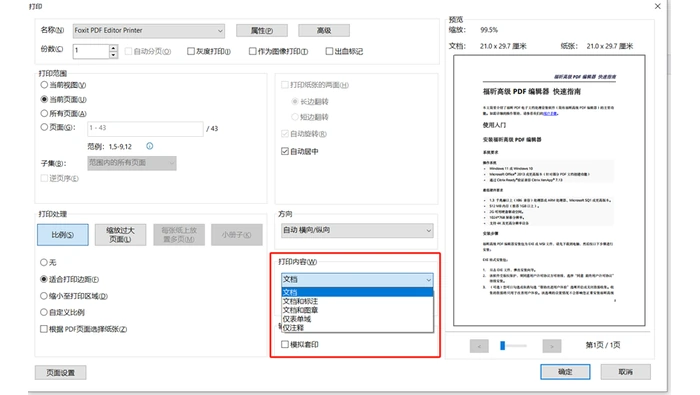Confirm printing with the 确定 button
The width and height of the screenshot is (700, 395).
[x=565, y=372]
